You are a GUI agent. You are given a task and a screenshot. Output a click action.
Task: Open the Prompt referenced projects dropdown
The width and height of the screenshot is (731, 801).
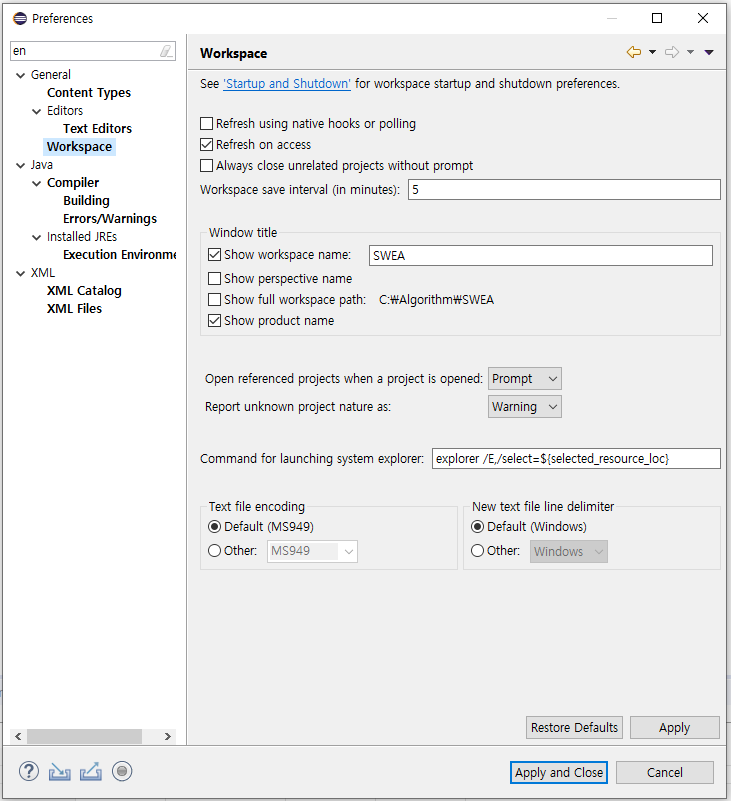[525, 379]
